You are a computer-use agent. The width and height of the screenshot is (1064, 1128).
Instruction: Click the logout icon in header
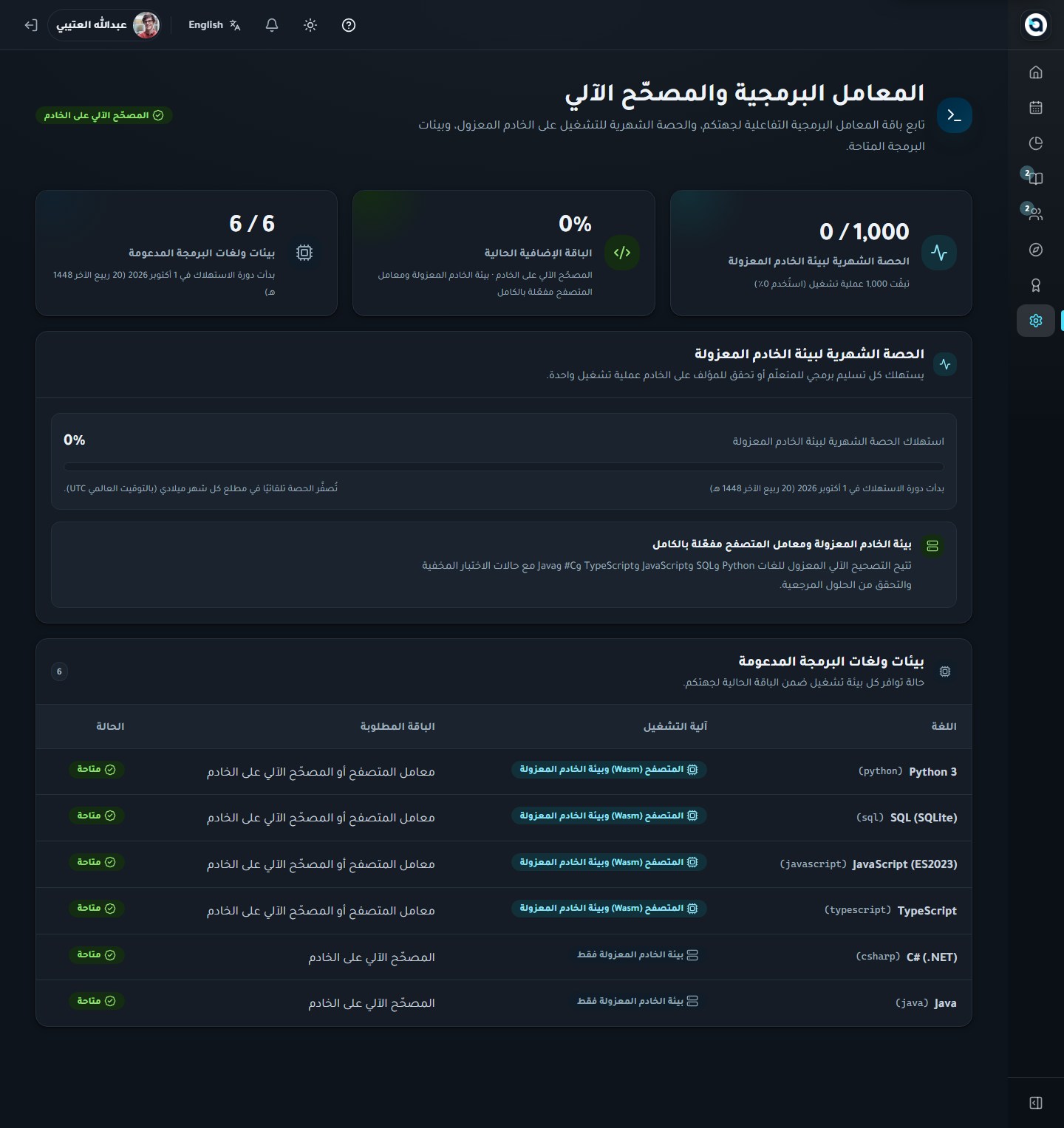(30, 25)
